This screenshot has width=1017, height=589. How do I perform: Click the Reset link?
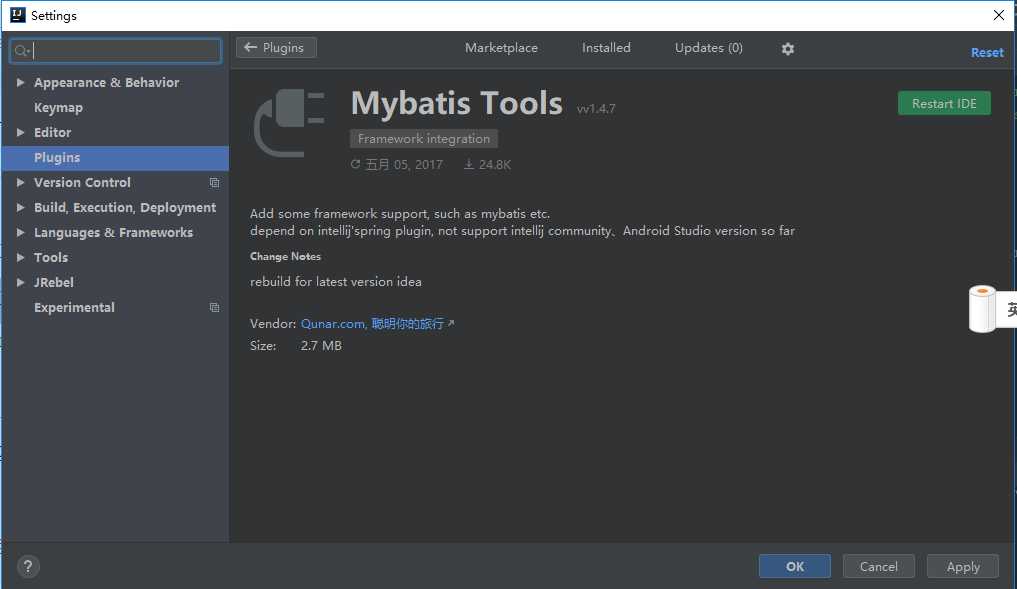(987, 53)
